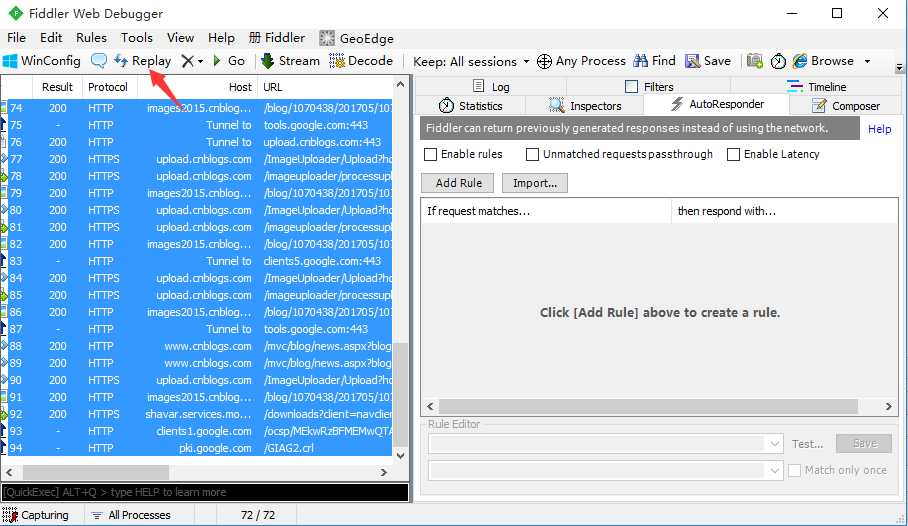The height and width of the screenshot is (526, 908).
Task: Switch to the Inspectors tab
Action: (585, 105)
